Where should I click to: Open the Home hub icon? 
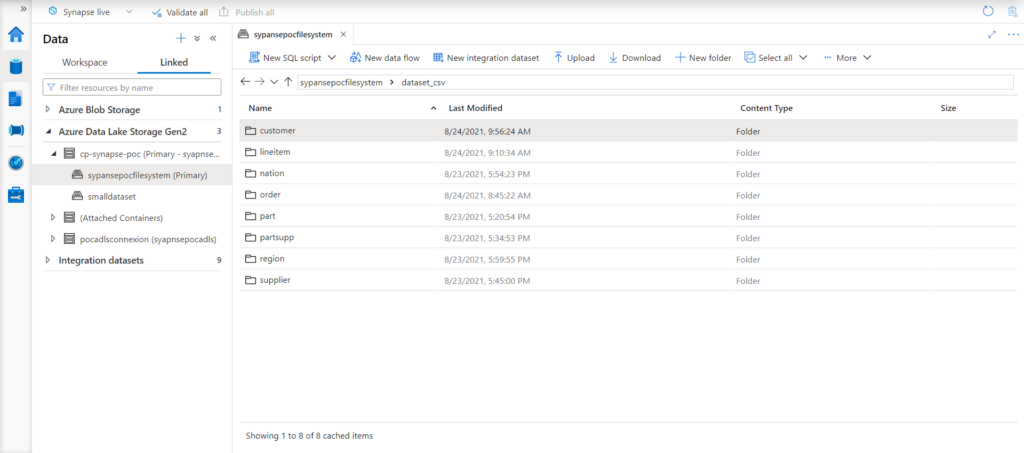pyautogui.click(x=16, y=35)
